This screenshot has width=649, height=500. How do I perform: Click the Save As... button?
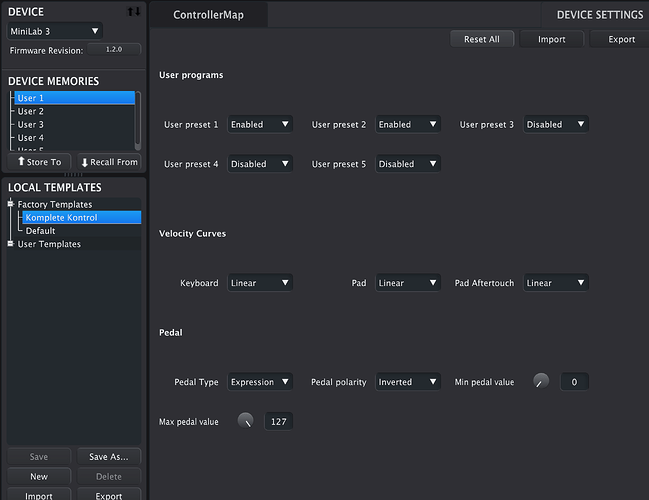coord(109,457)
